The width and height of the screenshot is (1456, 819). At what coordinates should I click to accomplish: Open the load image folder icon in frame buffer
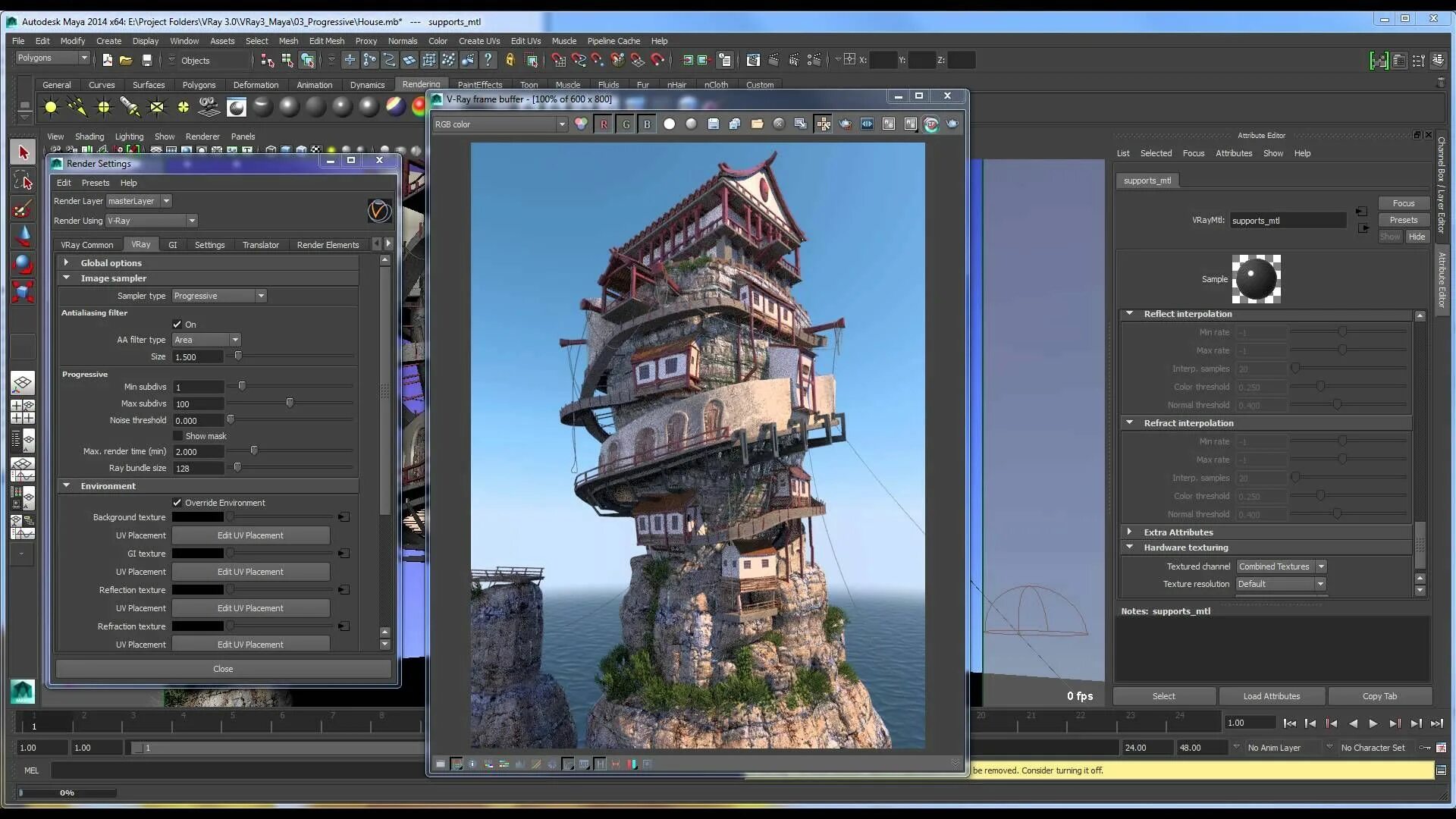[757, 124]
